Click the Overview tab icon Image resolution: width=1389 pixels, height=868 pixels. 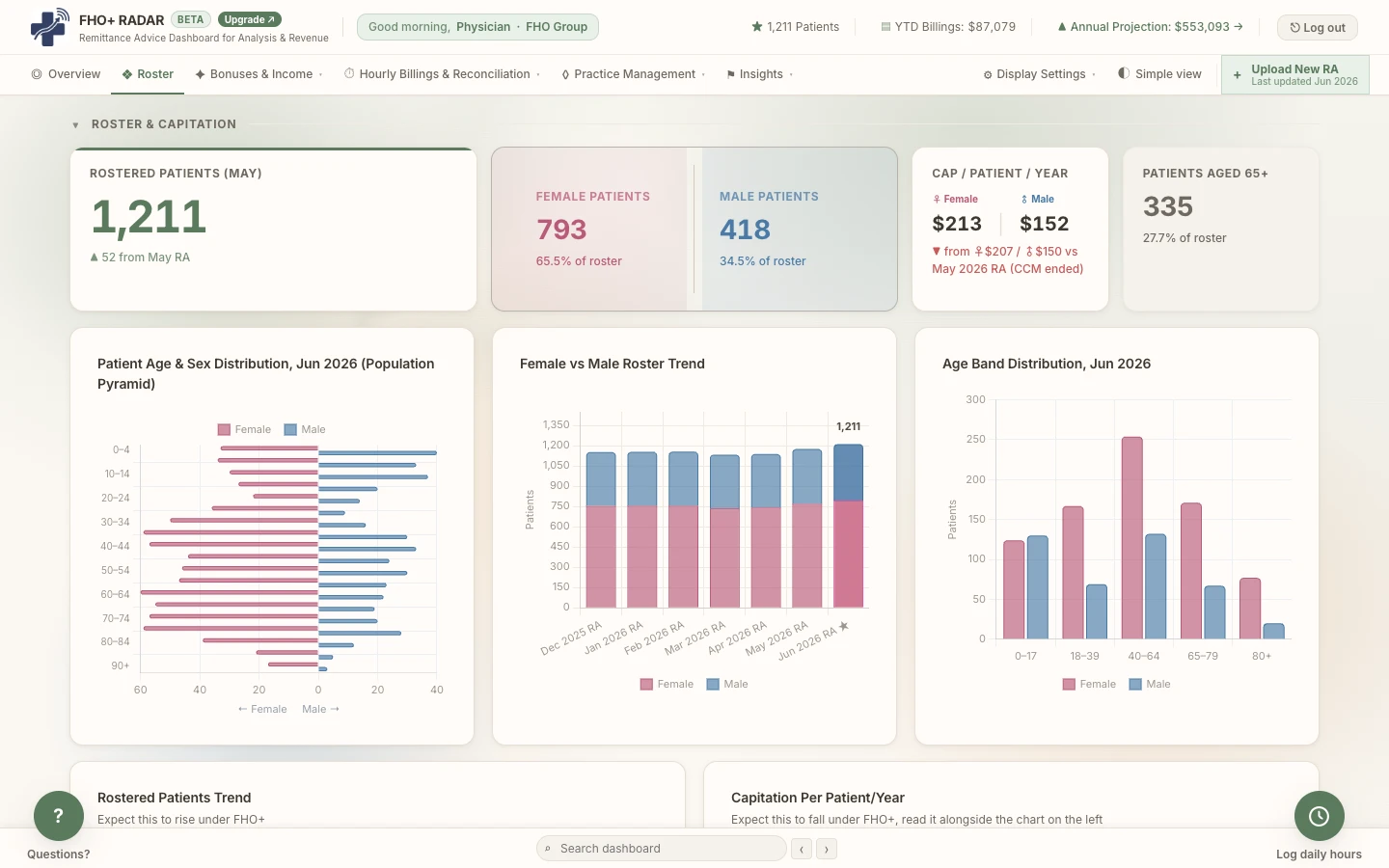click(37, 74)
